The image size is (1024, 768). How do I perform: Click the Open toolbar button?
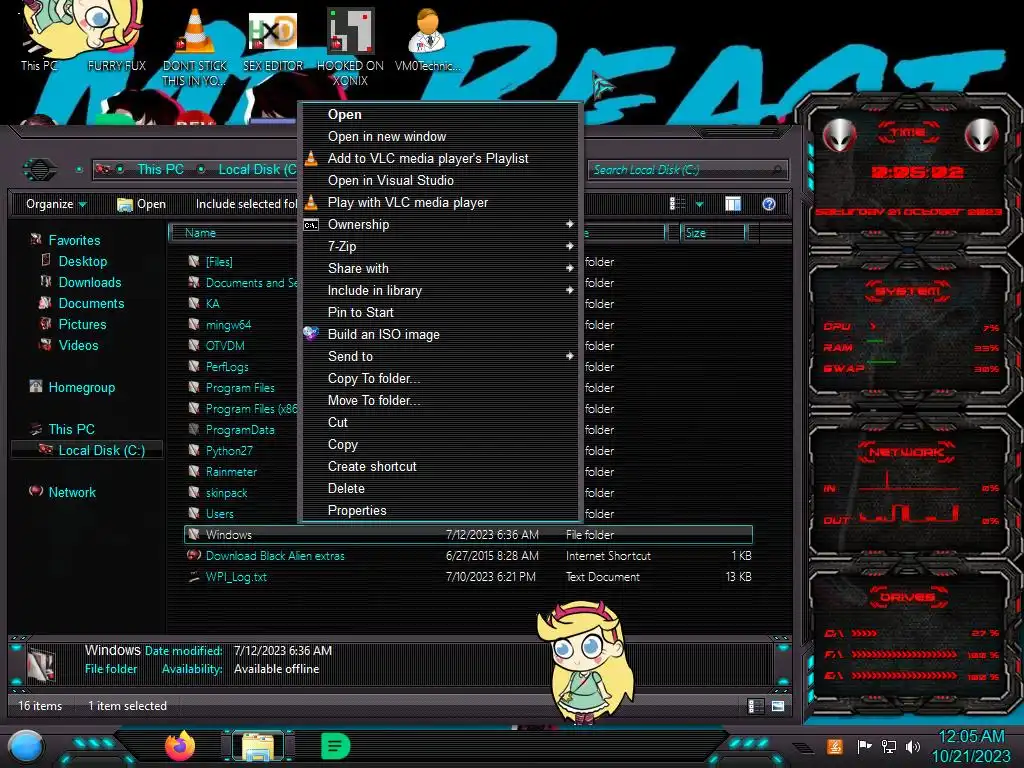[141, 204]
